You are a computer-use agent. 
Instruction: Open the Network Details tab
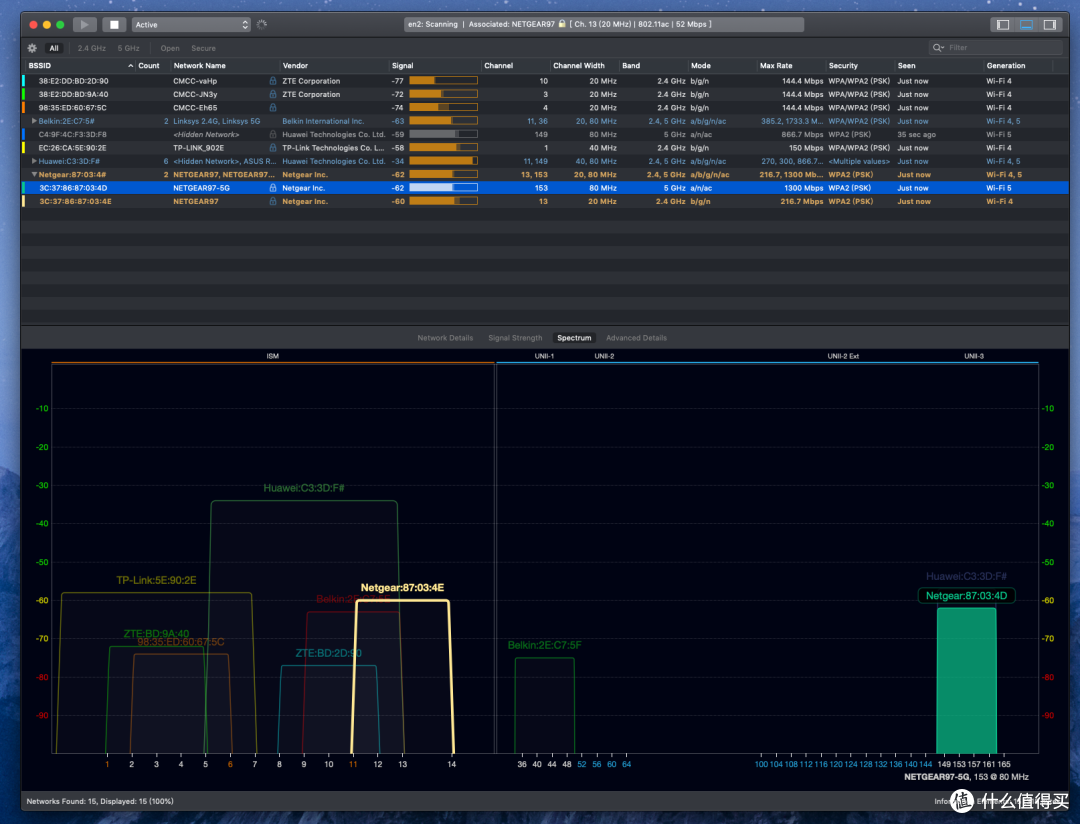(445, 338)
